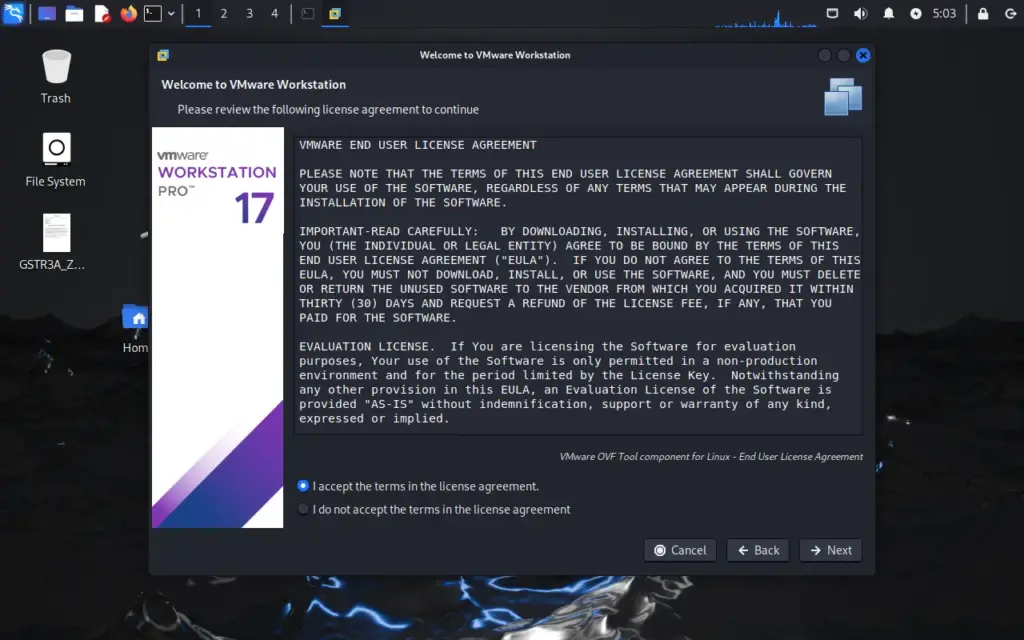Screen dimensions: 1024x640
Task: Open the notifications bell icon
Action: (x=888, y=14)
